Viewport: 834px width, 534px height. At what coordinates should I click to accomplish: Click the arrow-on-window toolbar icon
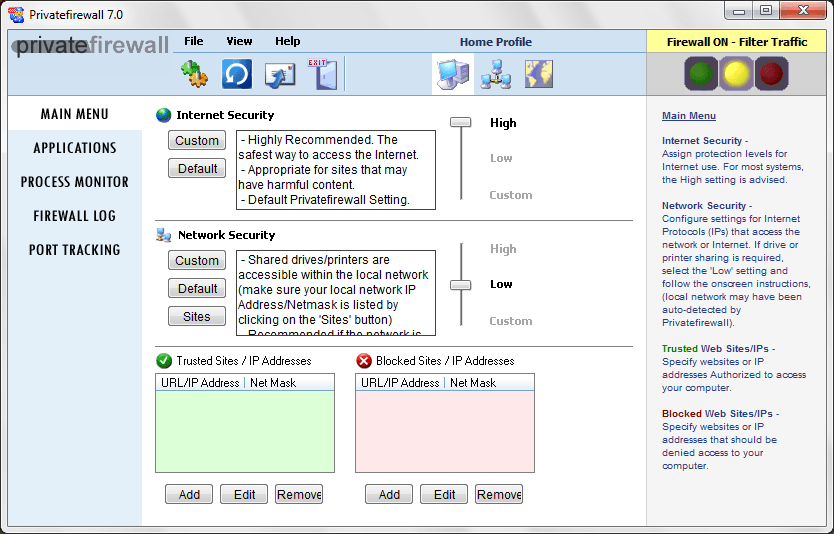pos(280,75)
